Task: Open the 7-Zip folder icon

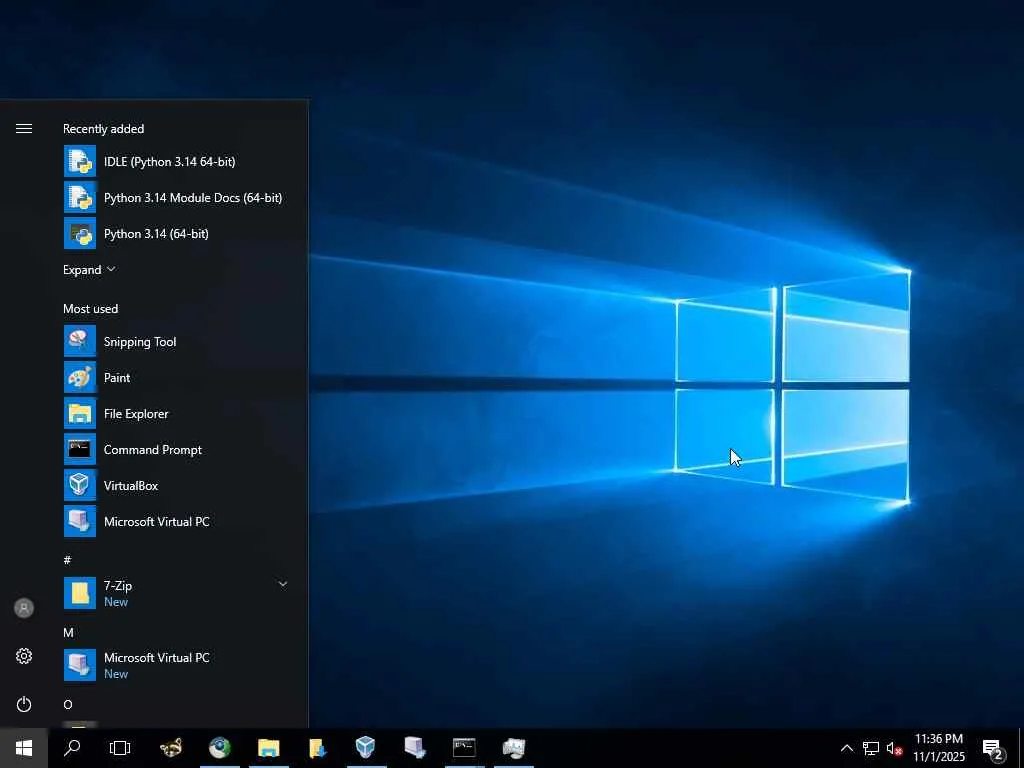Action: pos(80,593)
